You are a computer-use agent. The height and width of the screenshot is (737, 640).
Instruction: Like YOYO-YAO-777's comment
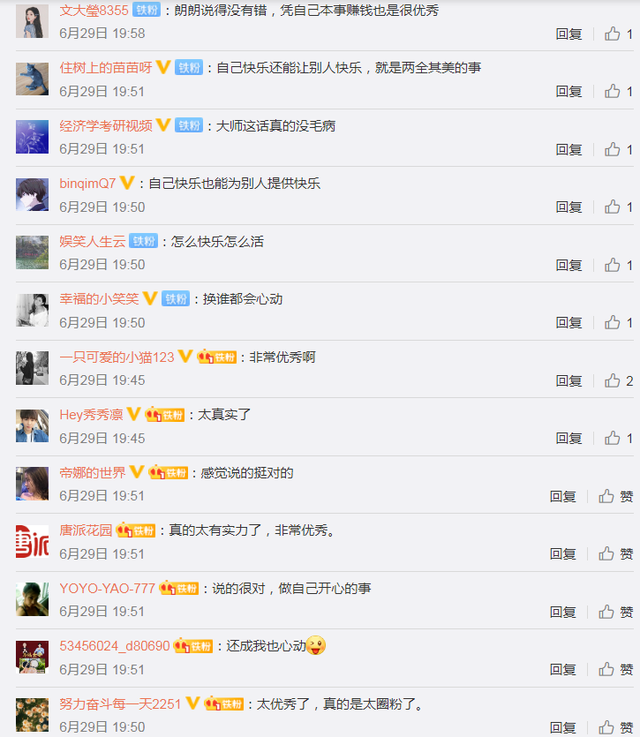[616, 612]
